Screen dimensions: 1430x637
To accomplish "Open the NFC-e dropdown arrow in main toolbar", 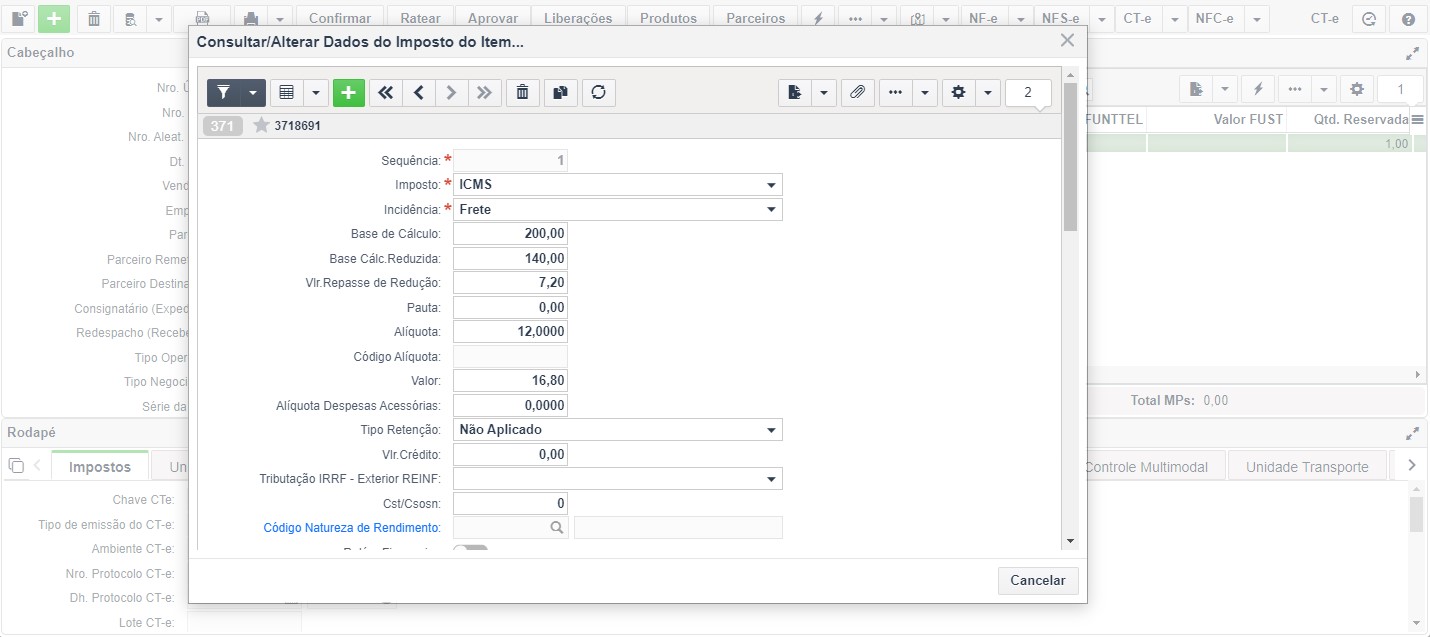I will click(1257, 18).
